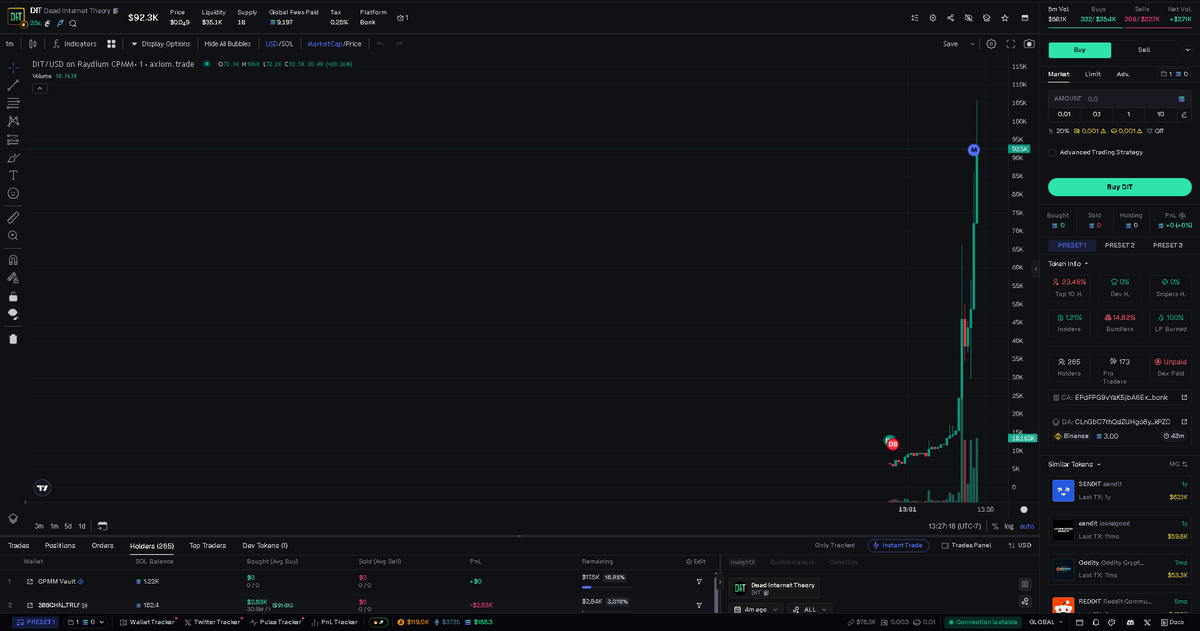The width and height of the screenshot is (1200, 631).
Task: Add DIT token to favorites star
Action: coord(1004,18)
